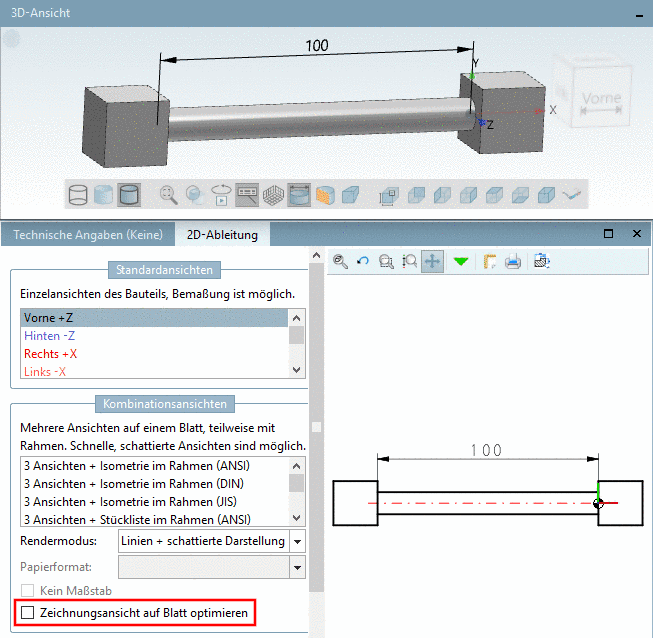Open the Rendermodus dropdown arrow
653x638 pixels.
(x=297, y=541)
